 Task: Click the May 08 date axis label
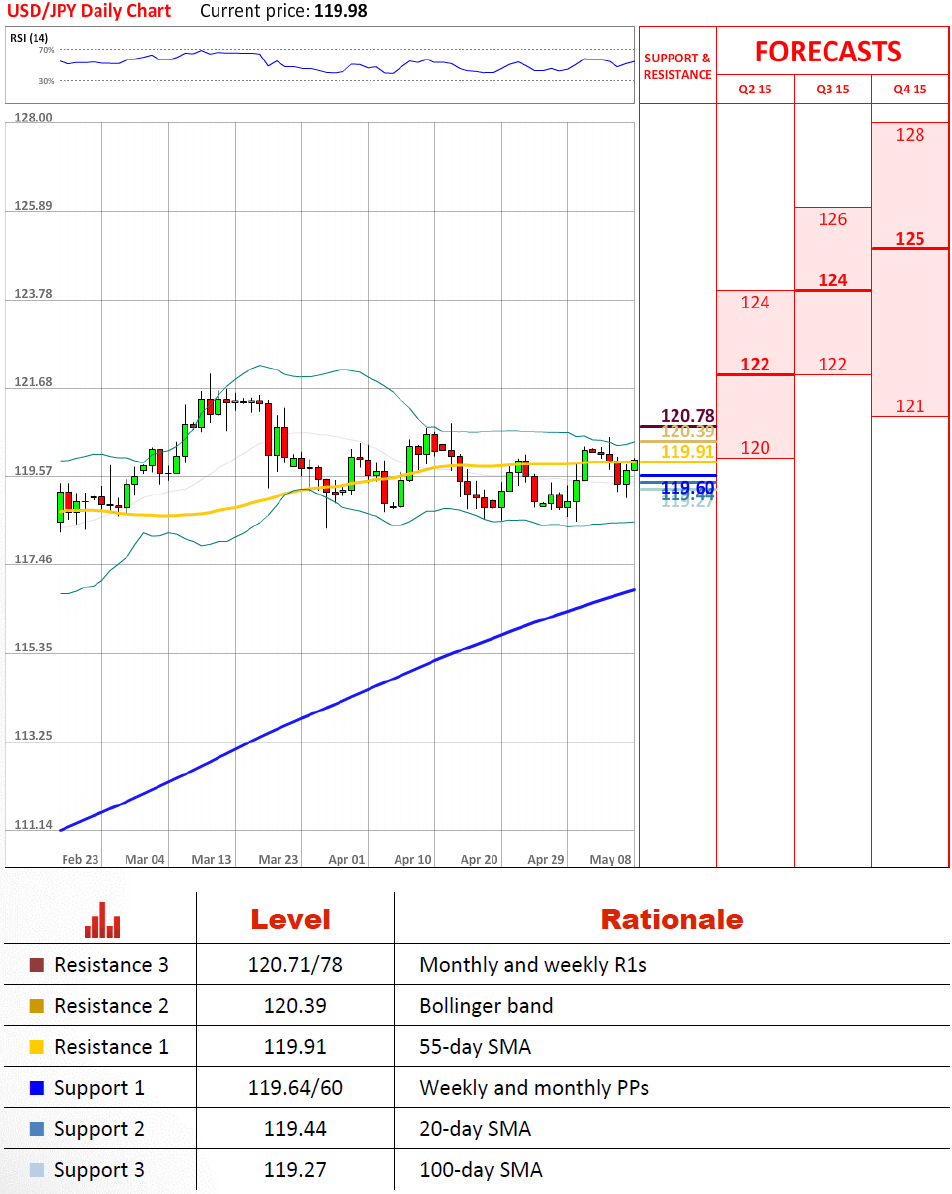pyautogui.click(x=610, y=860)
